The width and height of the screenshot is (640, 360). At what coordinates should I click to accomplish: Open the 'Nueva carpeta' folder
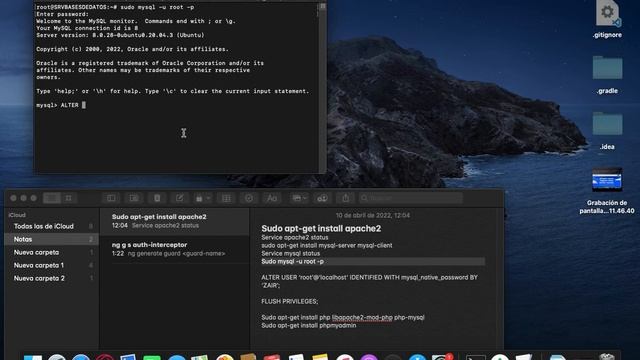tap(51, 252)
